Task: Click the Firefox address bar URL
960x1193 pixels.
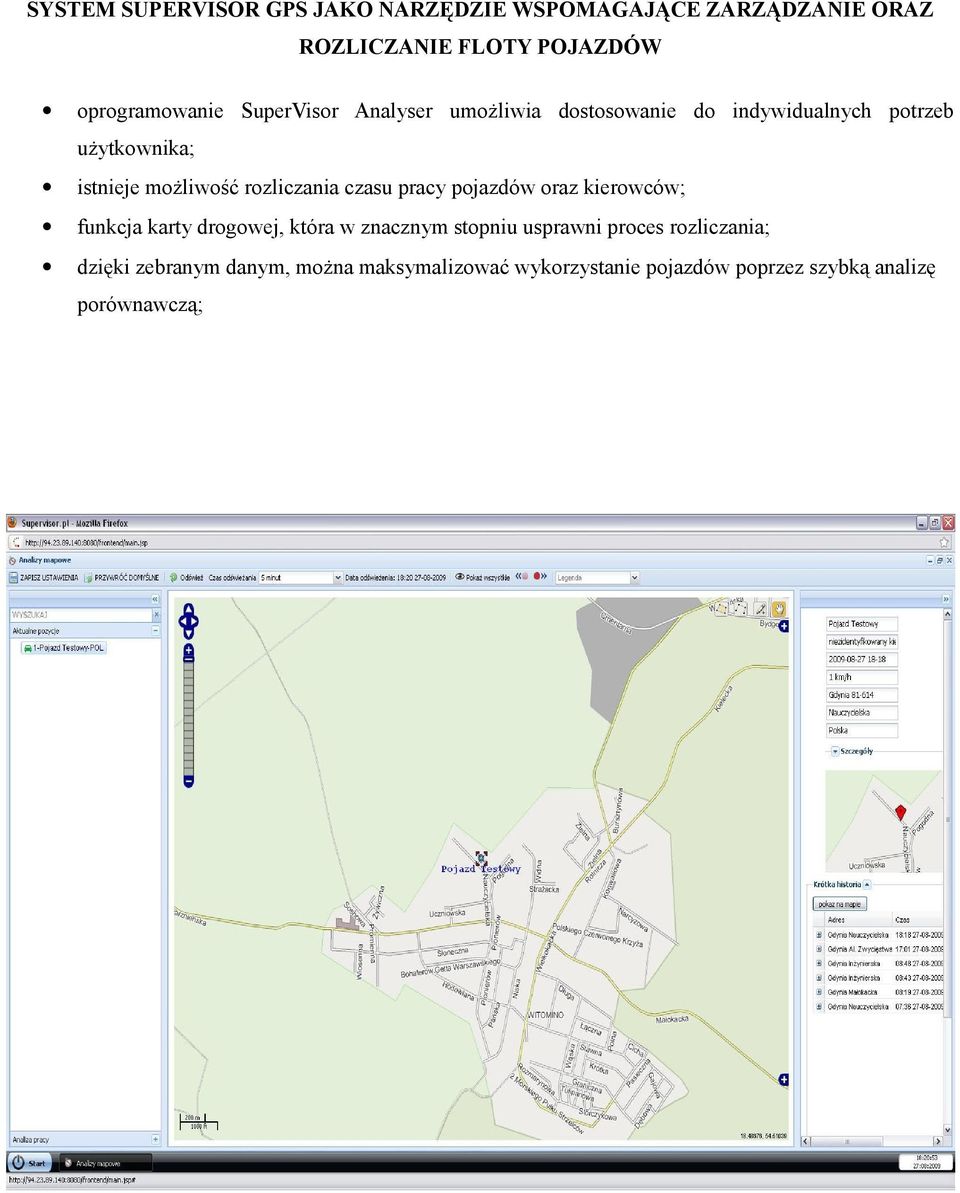Action: click(87, 542)
